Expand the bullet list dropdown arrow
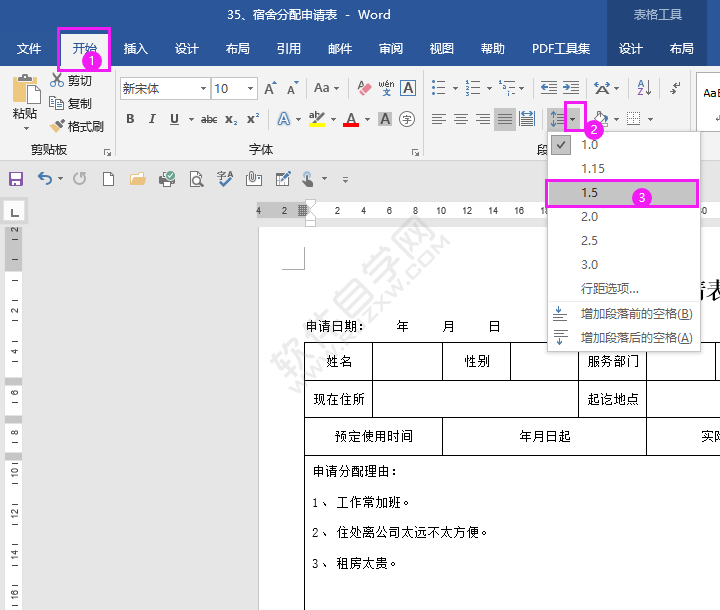The height and width of the screenshot is (610, 720). point(455,88)
